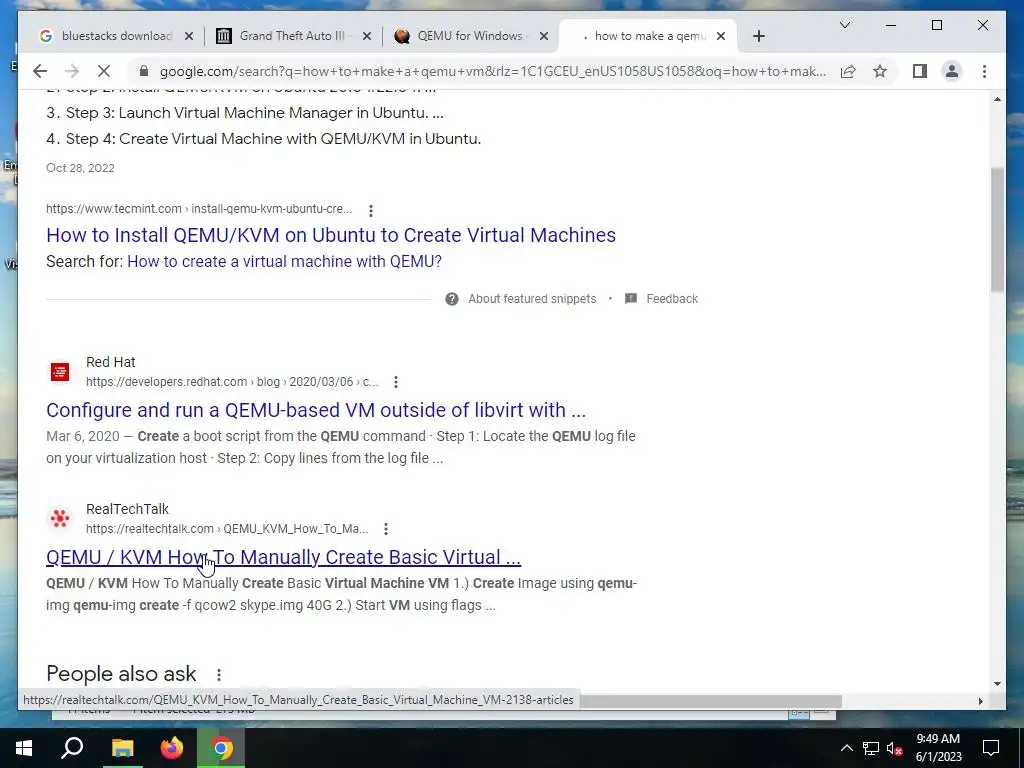The width and height of the screenshot is (1024, 768).
Task: Click the Feedback link
Action: coord(672,299)
